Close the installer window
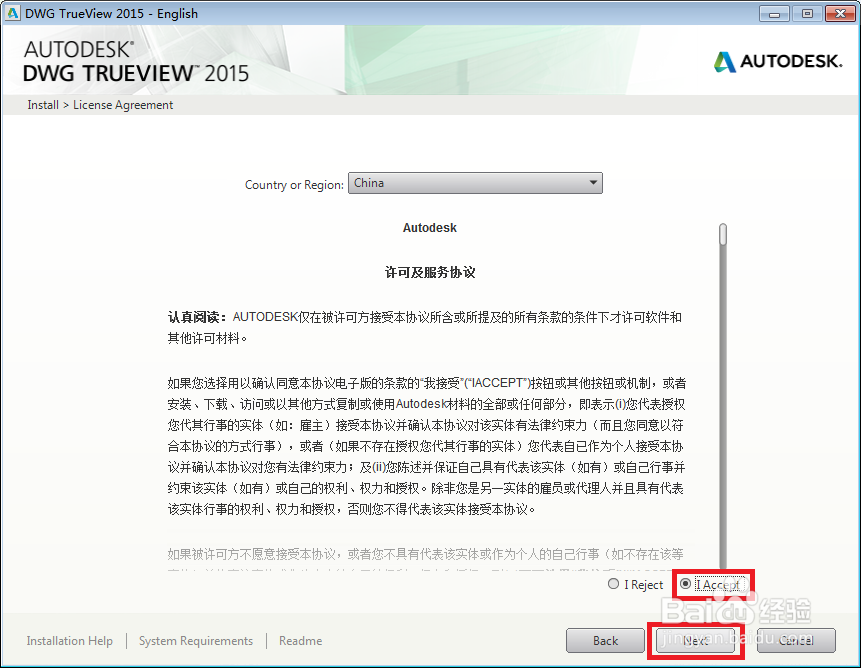This screenshot has height=668, width=861. pos(840,14)
